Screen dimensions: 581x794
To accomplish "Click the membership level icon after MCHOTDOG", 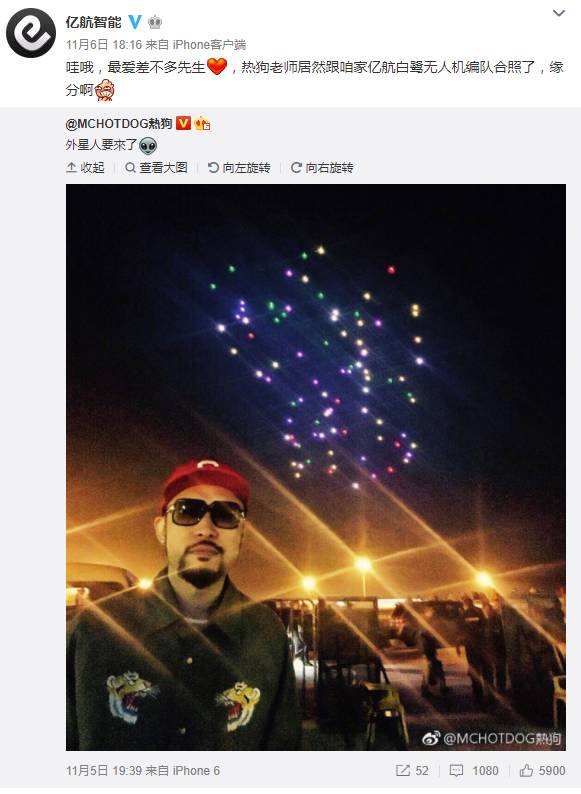I will click(202, 123).
